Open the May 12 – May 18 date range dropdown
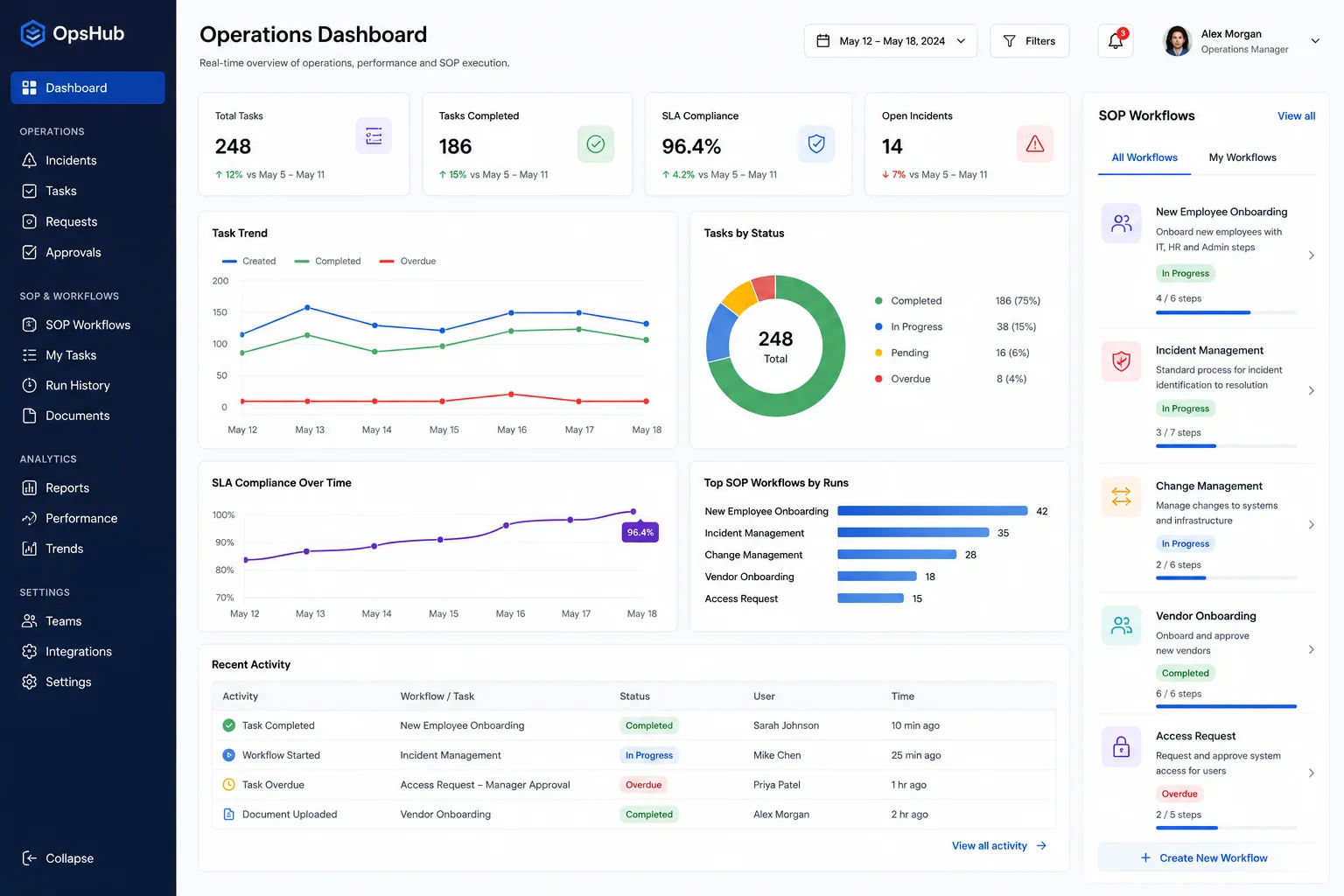This screenshot has height=896, width=1344. [890, 41]
